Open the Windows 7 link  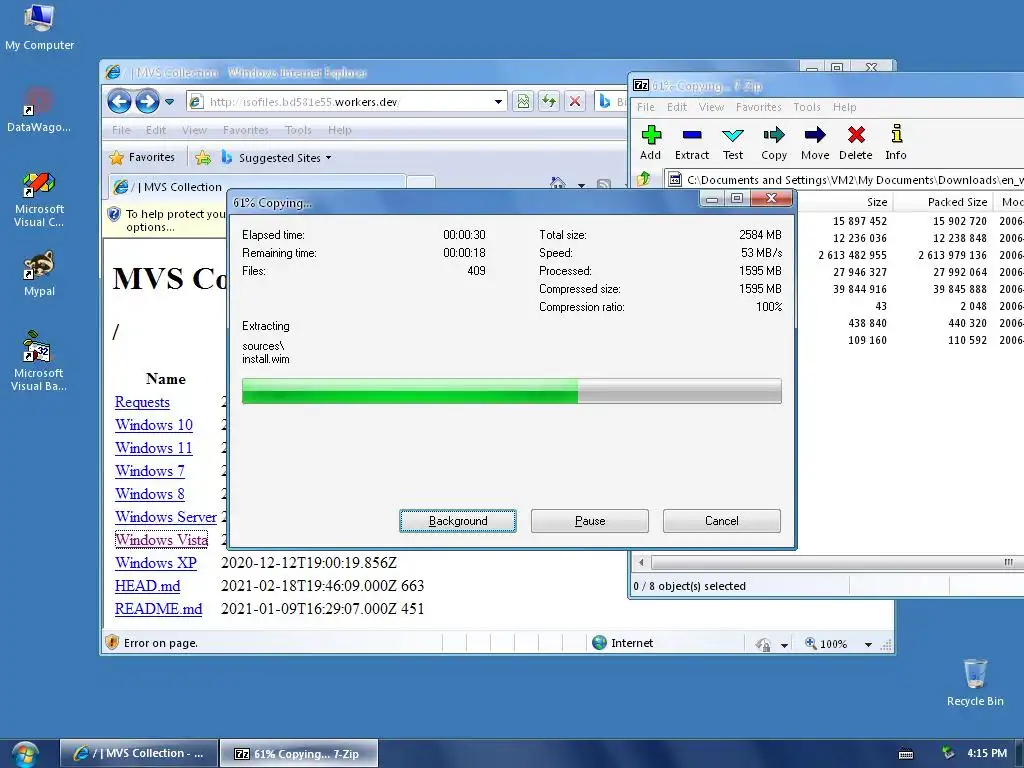[x=150, y=471]
